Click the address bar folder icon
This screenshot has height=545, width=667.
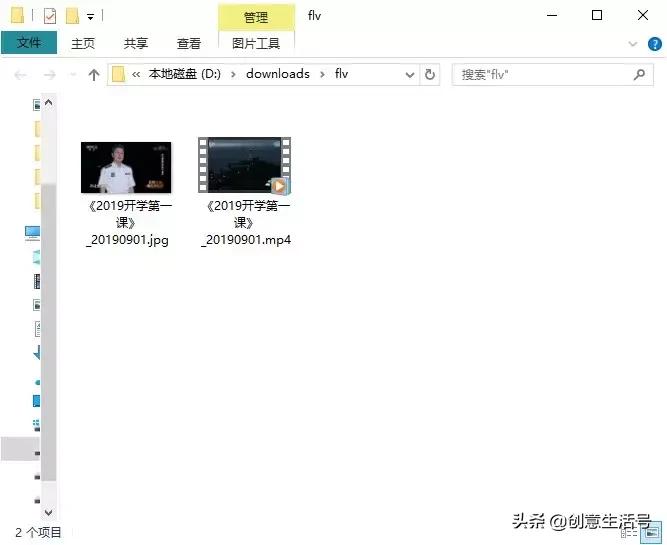coord(118,74)
